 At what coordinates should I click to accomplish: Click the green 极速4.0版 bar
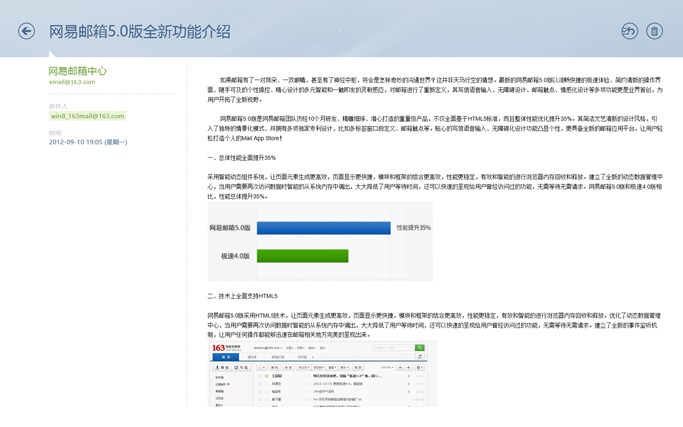pyautogui.click(x=303, y=256)
